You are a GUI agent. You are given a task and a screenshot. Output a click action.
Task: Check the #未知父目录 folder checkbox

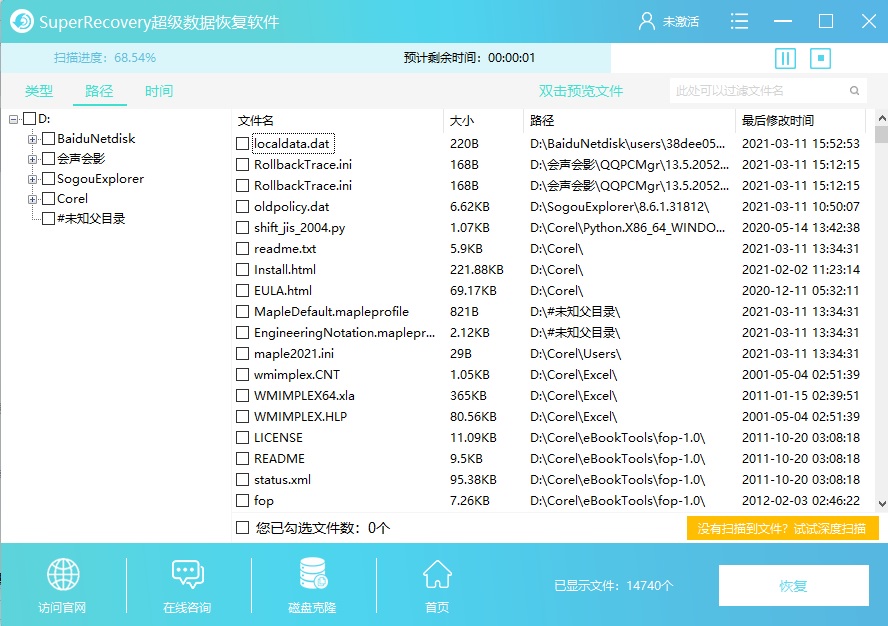click(49, 218)
